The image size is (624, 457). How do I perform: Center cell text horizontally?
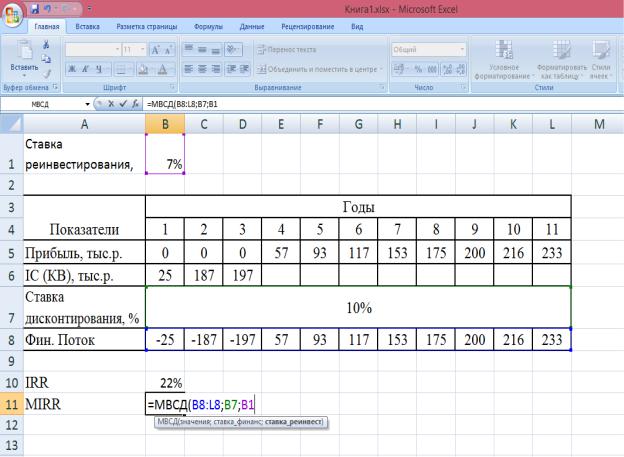click(x=202, y=69)
